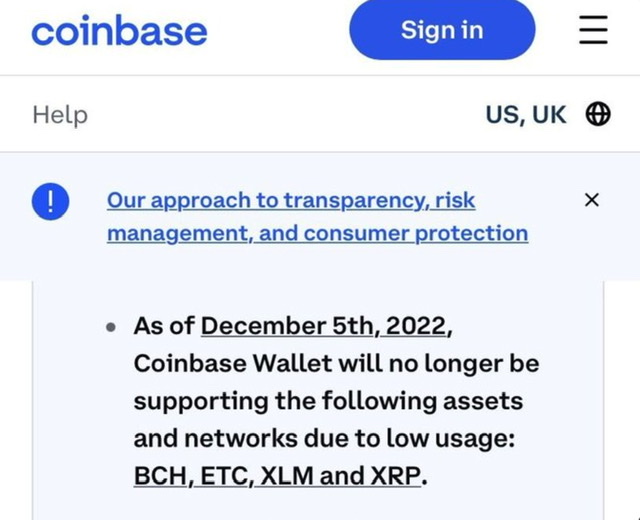Dismiss the notification banner with X
Screen dimensions: 640x520
pyautogui.click(x=591, y=201)
